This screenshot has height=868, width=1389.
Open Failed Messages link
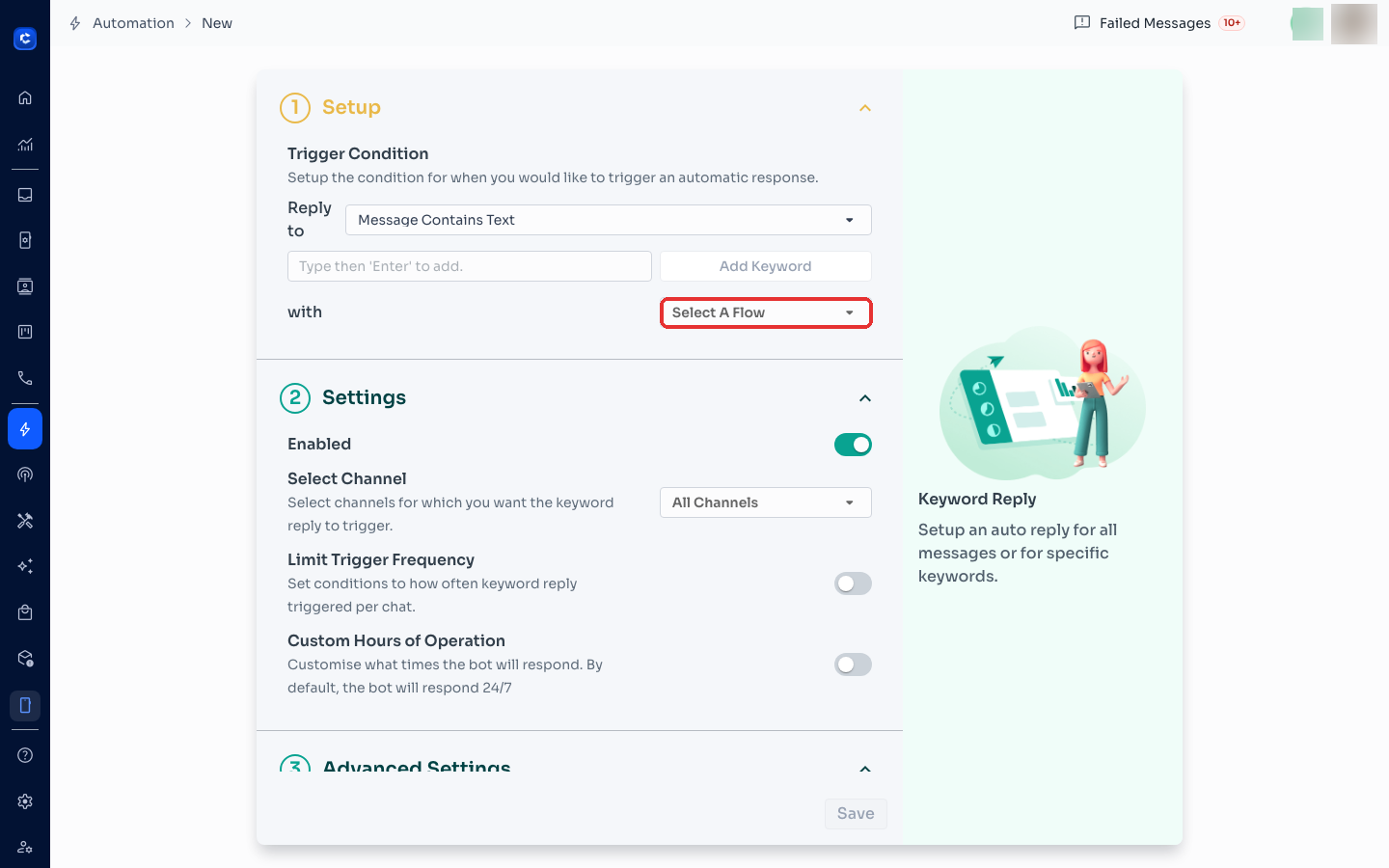pyautogui.click(x=1155, y=23)
